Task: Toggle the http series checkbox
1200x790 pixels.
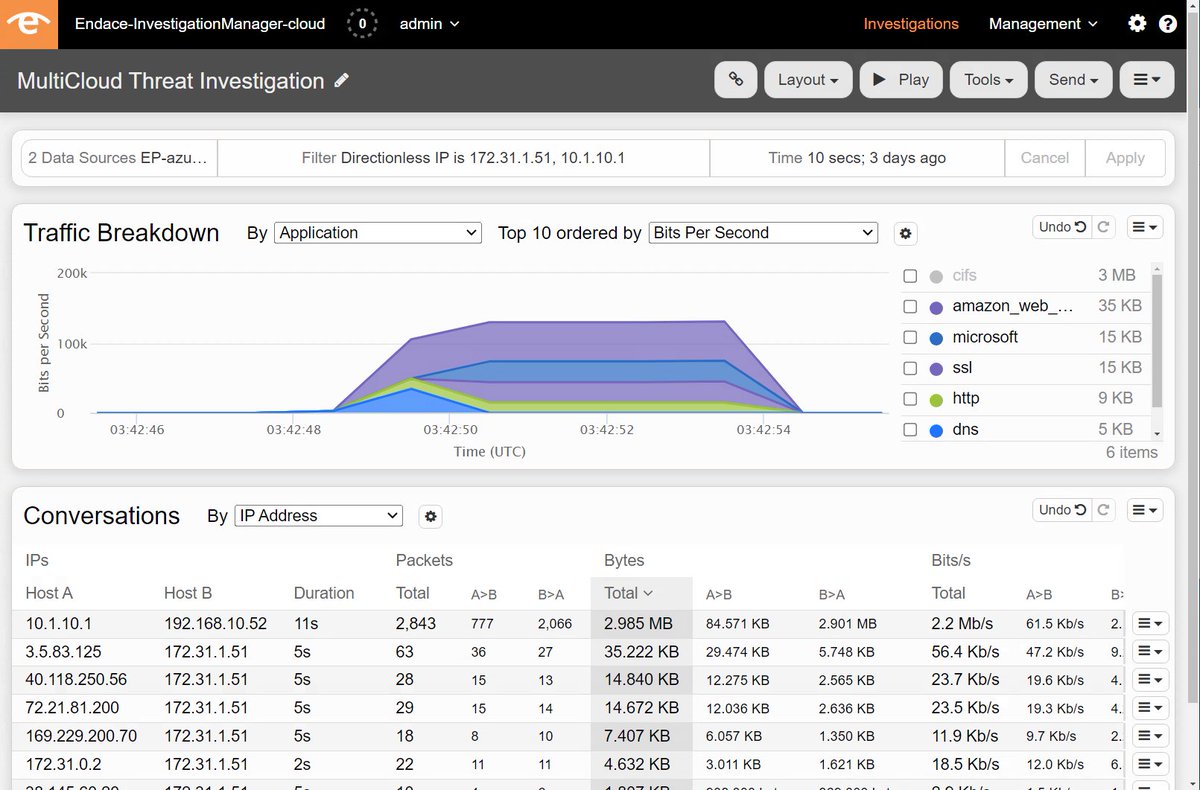Action: coord(910,398)
